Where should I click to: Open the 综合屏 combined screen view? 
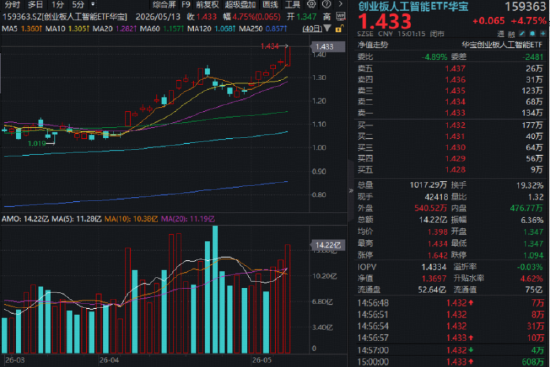pyautogui.click(x=164, y=5)
